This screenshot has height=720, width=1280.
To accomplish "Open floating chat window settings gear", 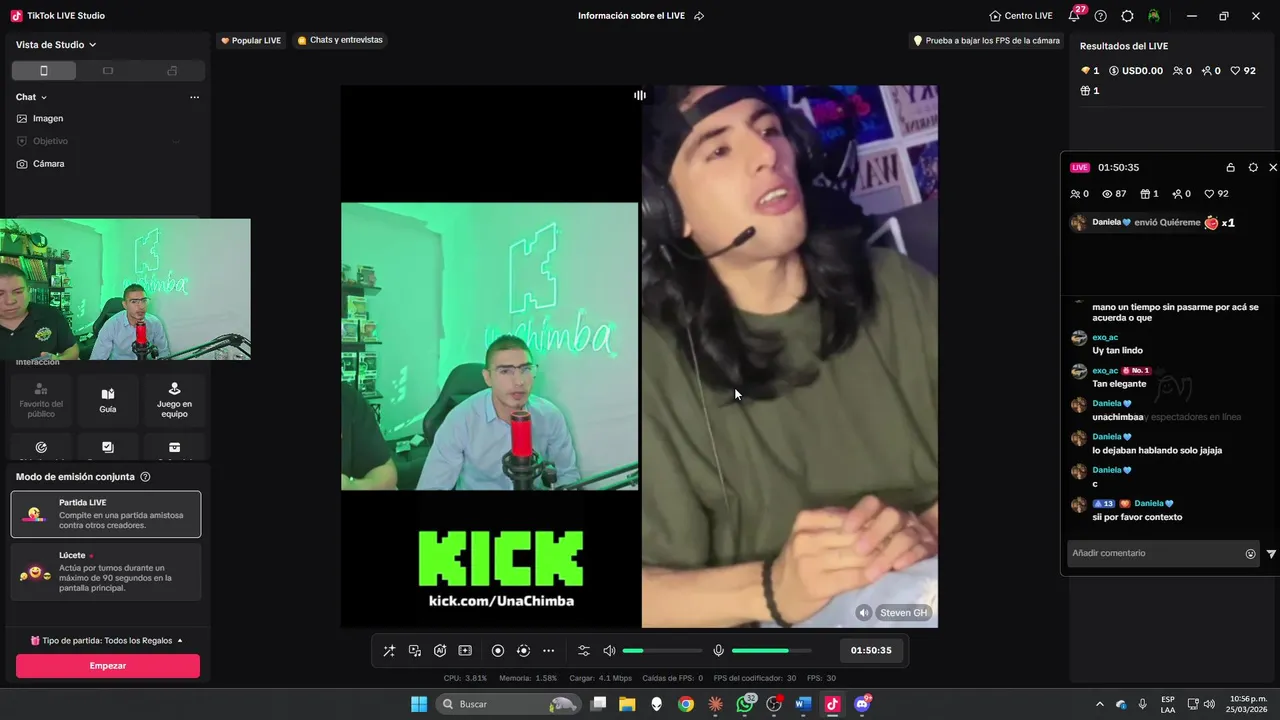I will tap(1253, 167).
